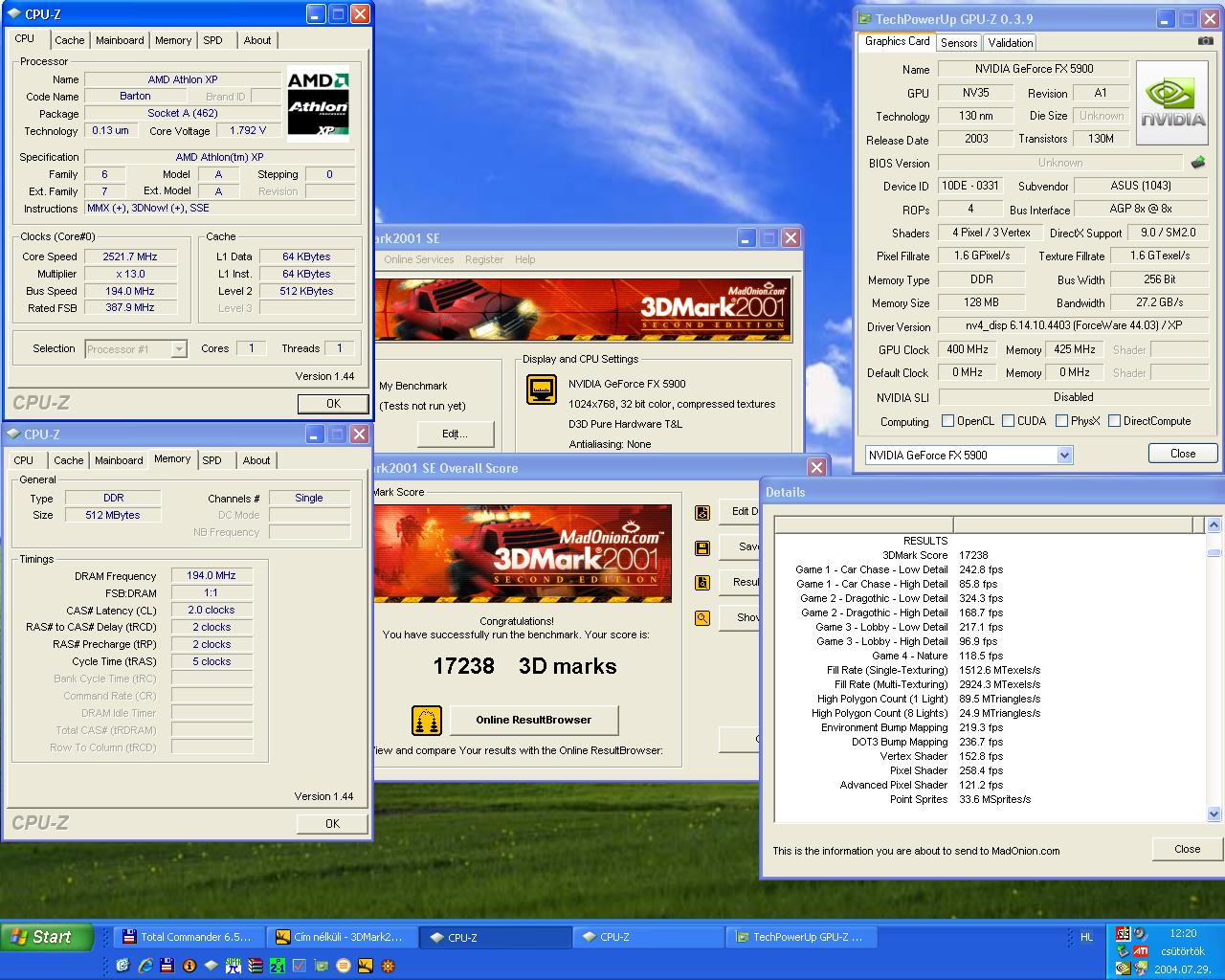Click the AMD Athlon XP logo
This screenshot has width=1225, height=980.
(319, 102)
